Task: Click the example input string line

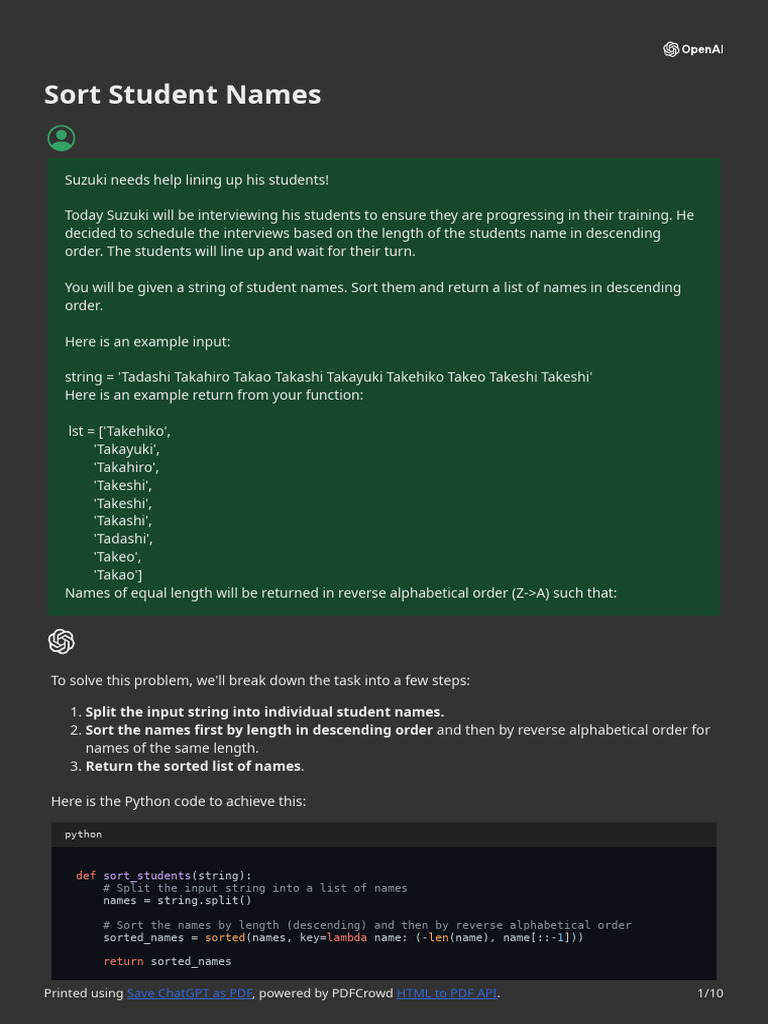Action: [x=329, y=377]
